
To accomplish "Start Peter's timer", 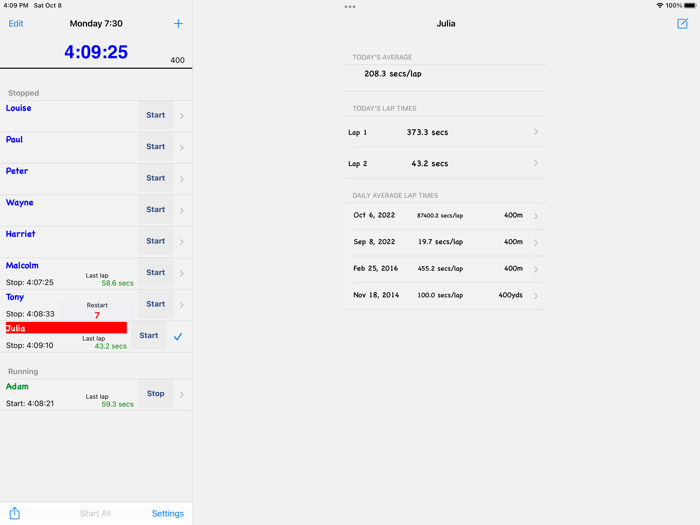I will pyautogui.click(x=155, y=178).
